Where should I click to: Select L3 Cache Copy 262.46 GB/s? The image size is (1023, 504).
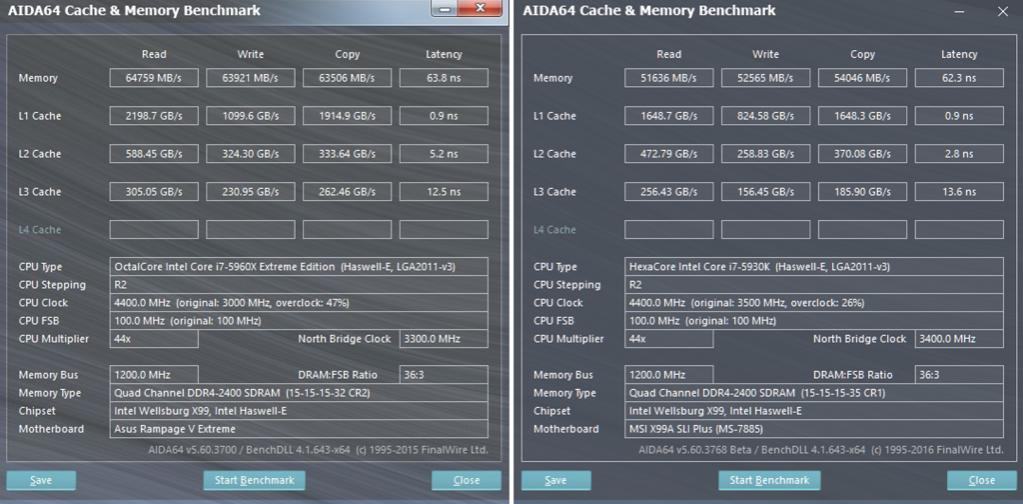pos(347,192)
